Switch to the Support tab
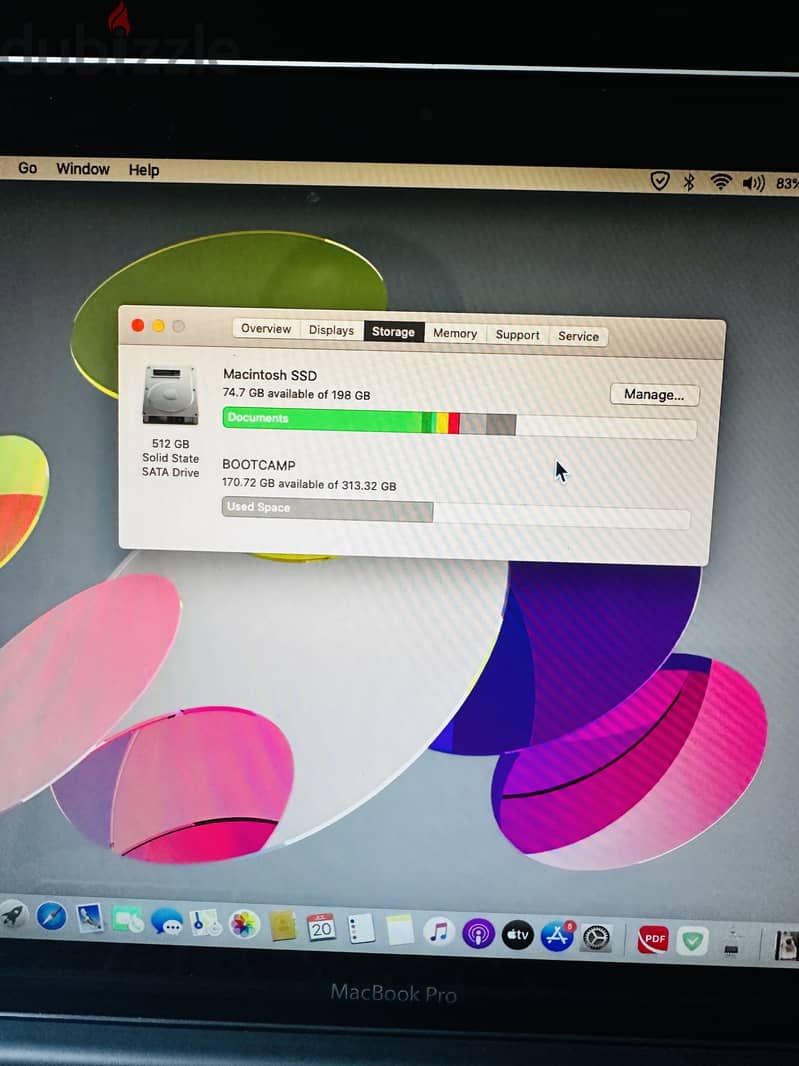Image resolution: width=799 pixels, height=1066 pixels. click(517, 335)
